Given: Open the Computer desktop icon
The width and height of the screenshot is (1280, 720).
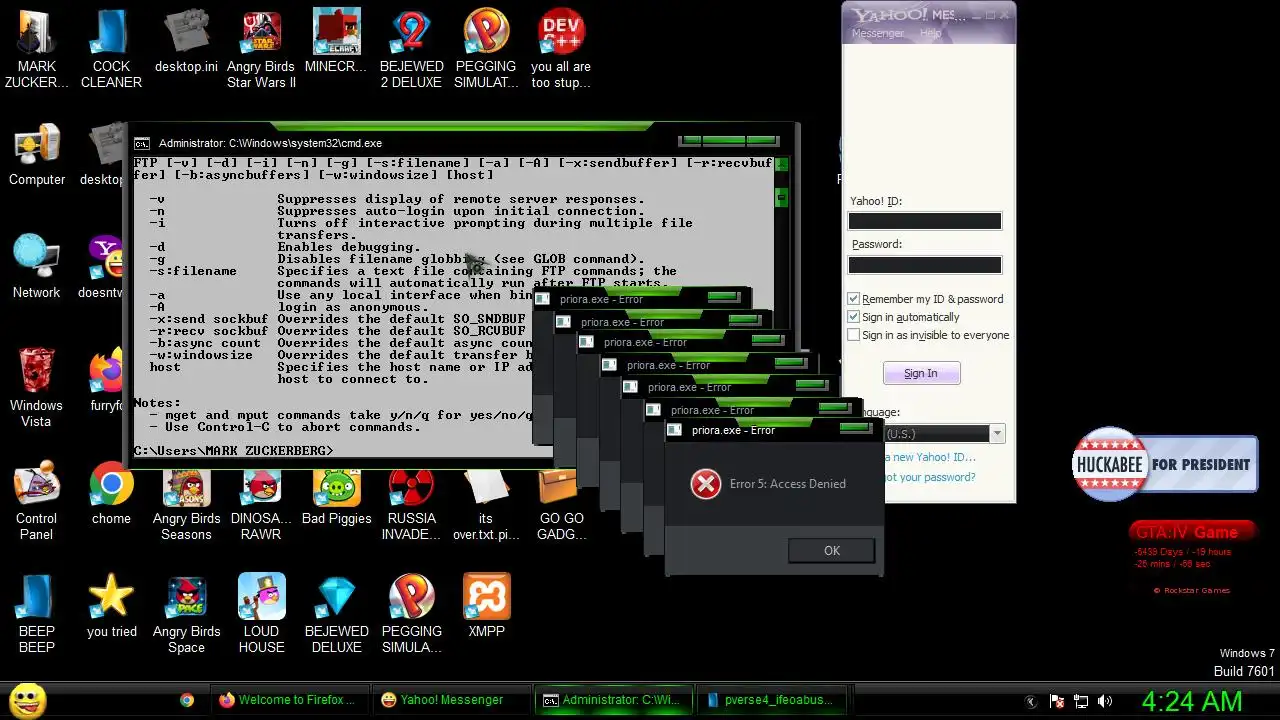Looking at the screenshot, I should click(x=37, y=155).
